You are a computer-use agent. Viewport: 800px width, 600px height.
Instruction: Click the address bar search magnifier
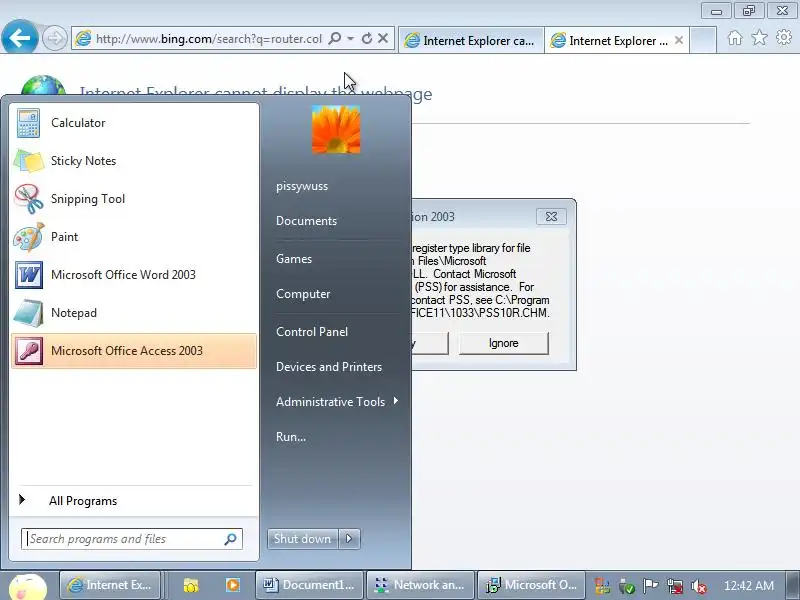335,39
